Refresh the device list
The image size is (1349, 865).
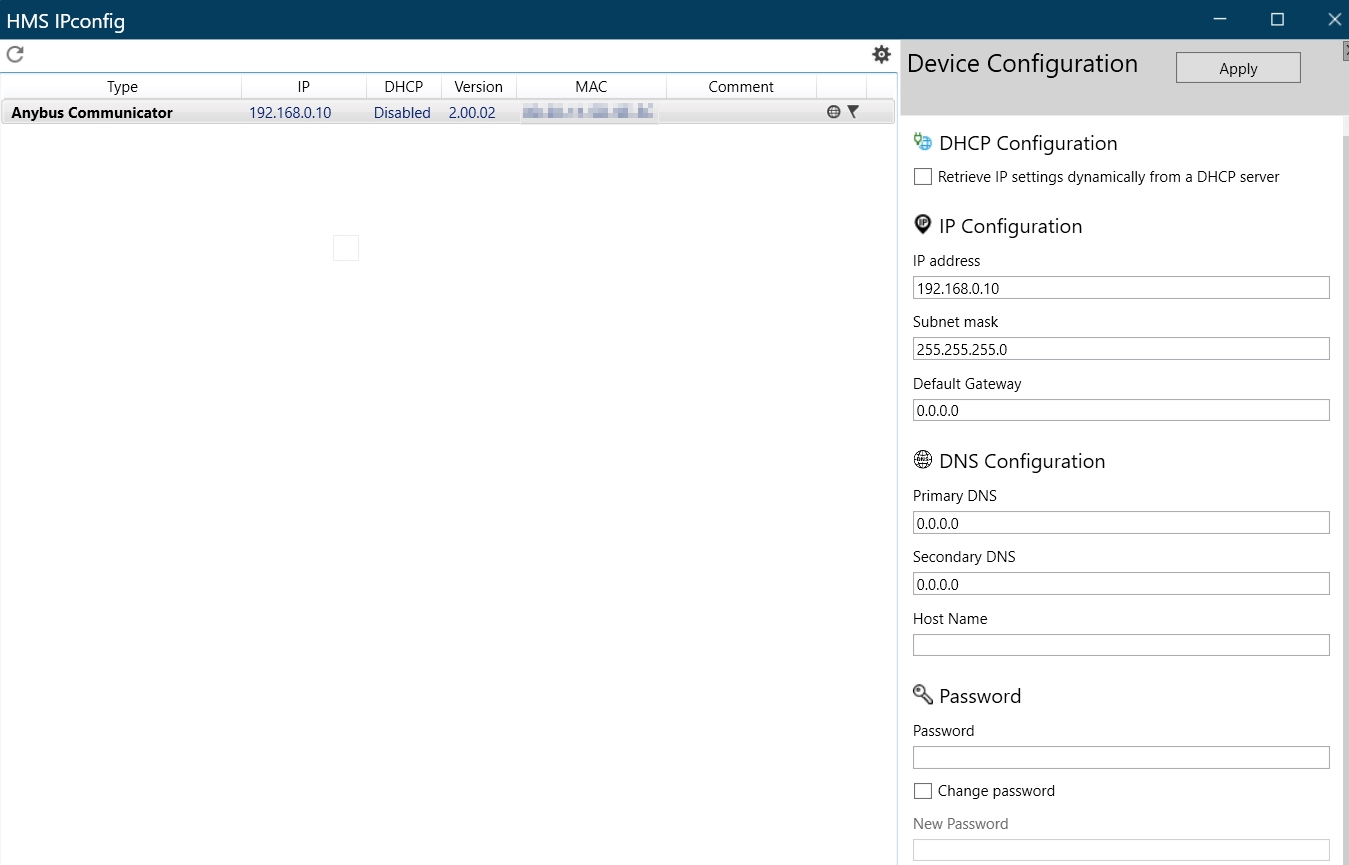pyautogui.click(x=15, y=54)
